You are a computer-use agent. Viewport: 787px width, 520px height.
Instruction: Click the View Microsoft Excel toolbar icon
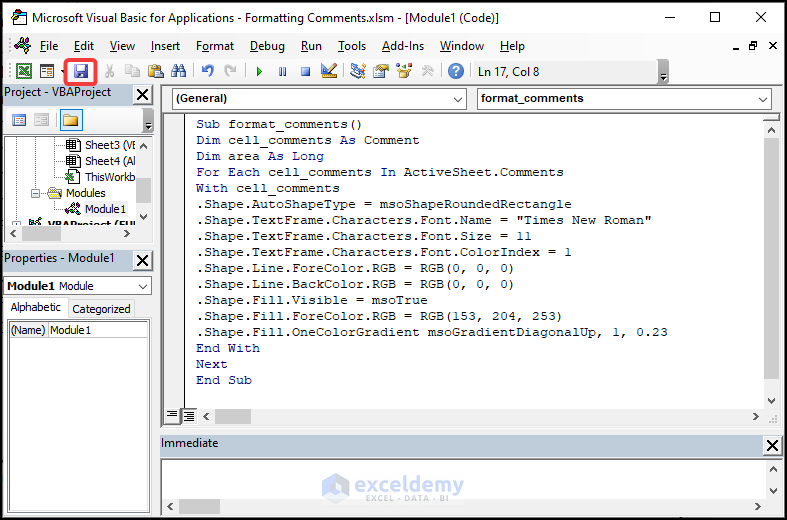tap(24, 72)
